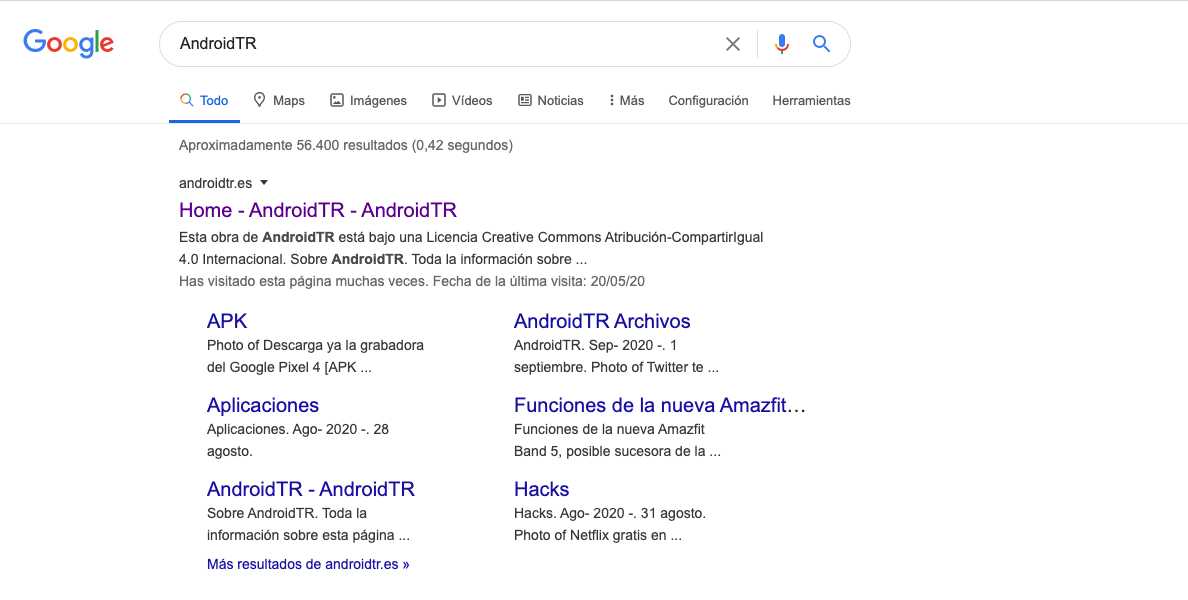Viewport: 1188px width, 600px height.
Task: Select the Todo search tab
Action: point(205,100)
